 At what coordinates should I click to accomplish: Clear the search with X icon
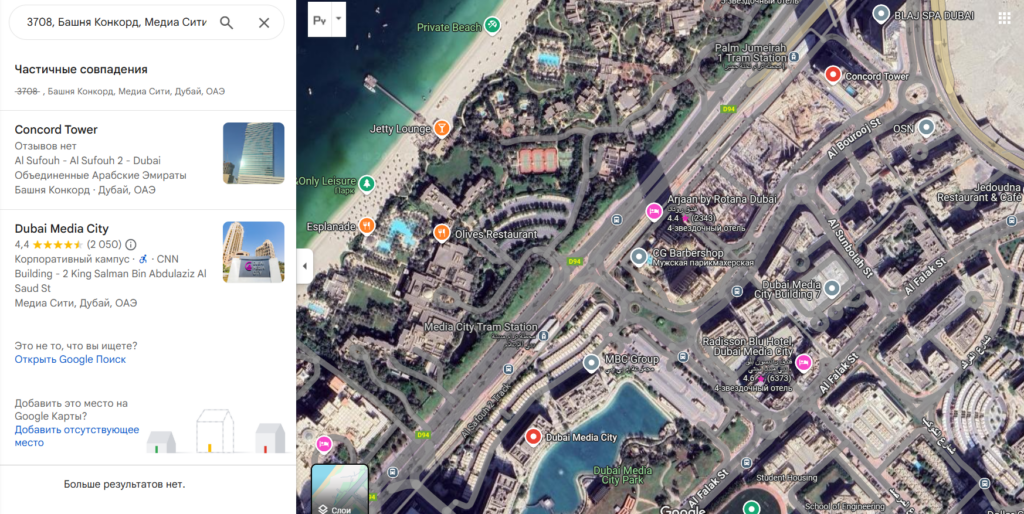point(264,23)
